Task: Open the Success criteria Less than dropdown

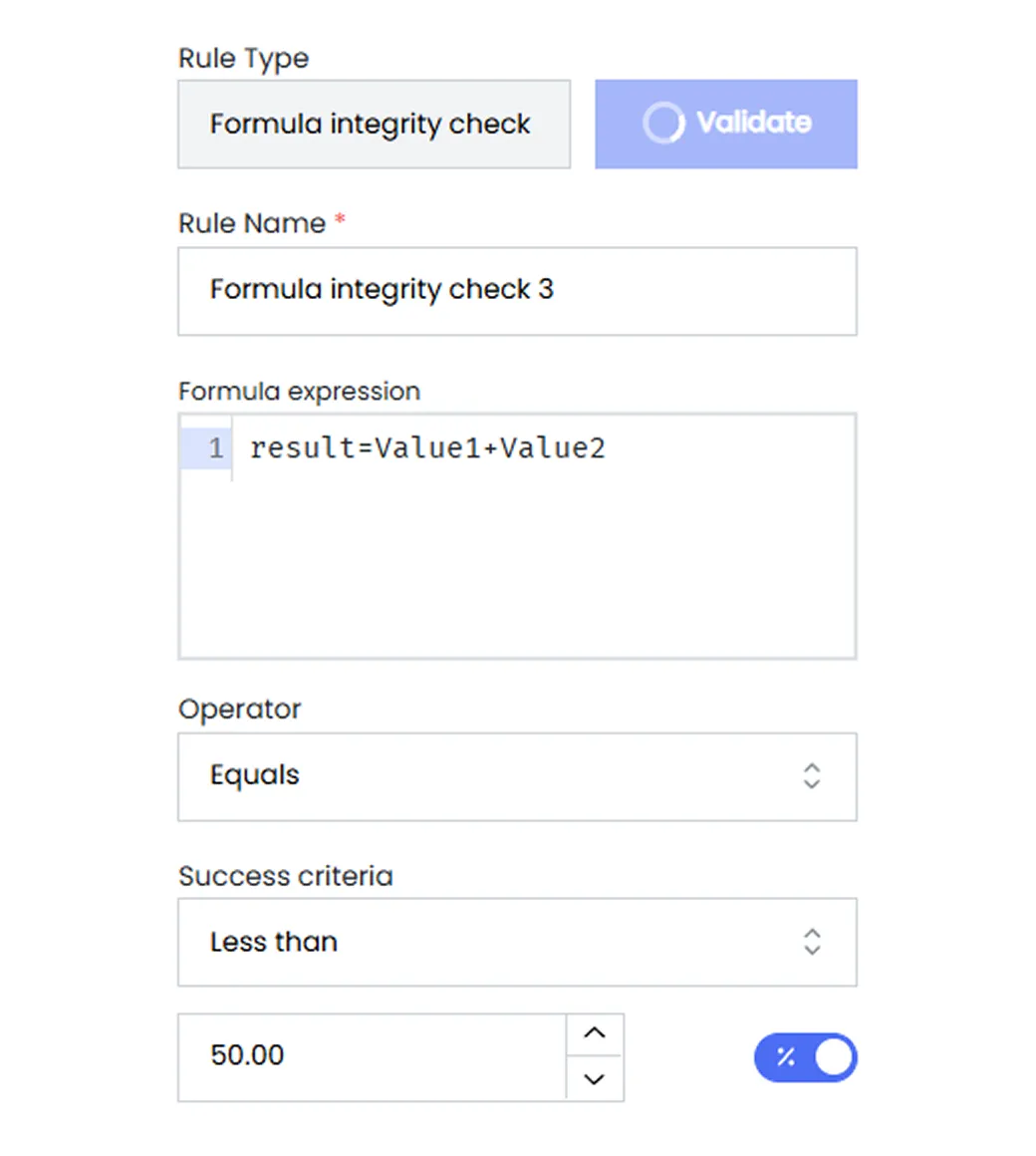Action: (517, 942)
